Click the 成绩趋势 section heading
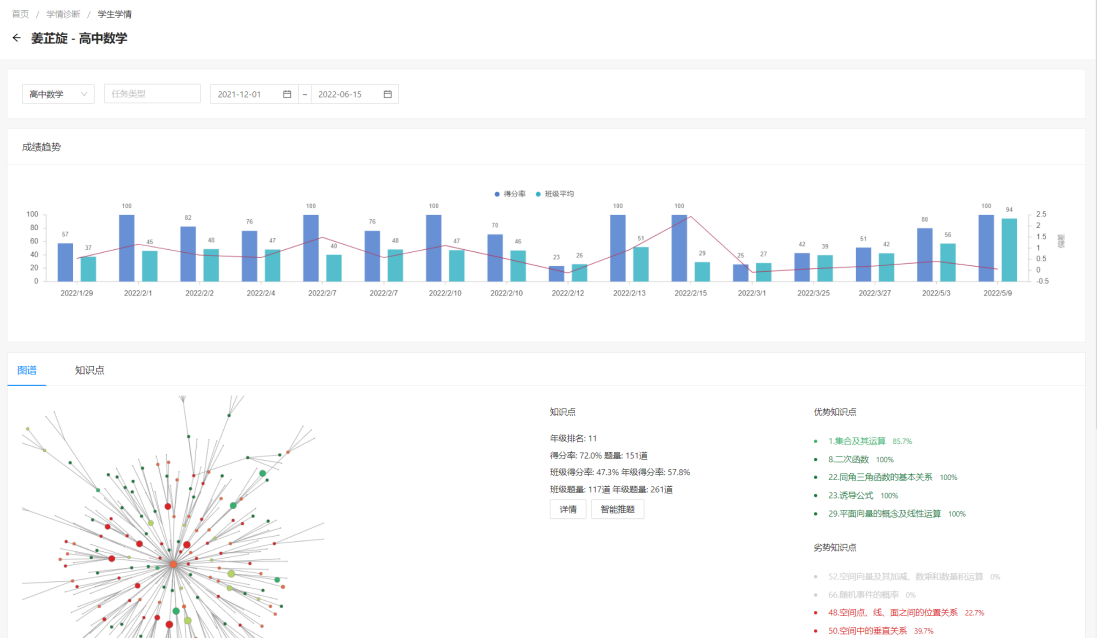The height and width of the screenshot is (638, 1097). tap(41, 147)
